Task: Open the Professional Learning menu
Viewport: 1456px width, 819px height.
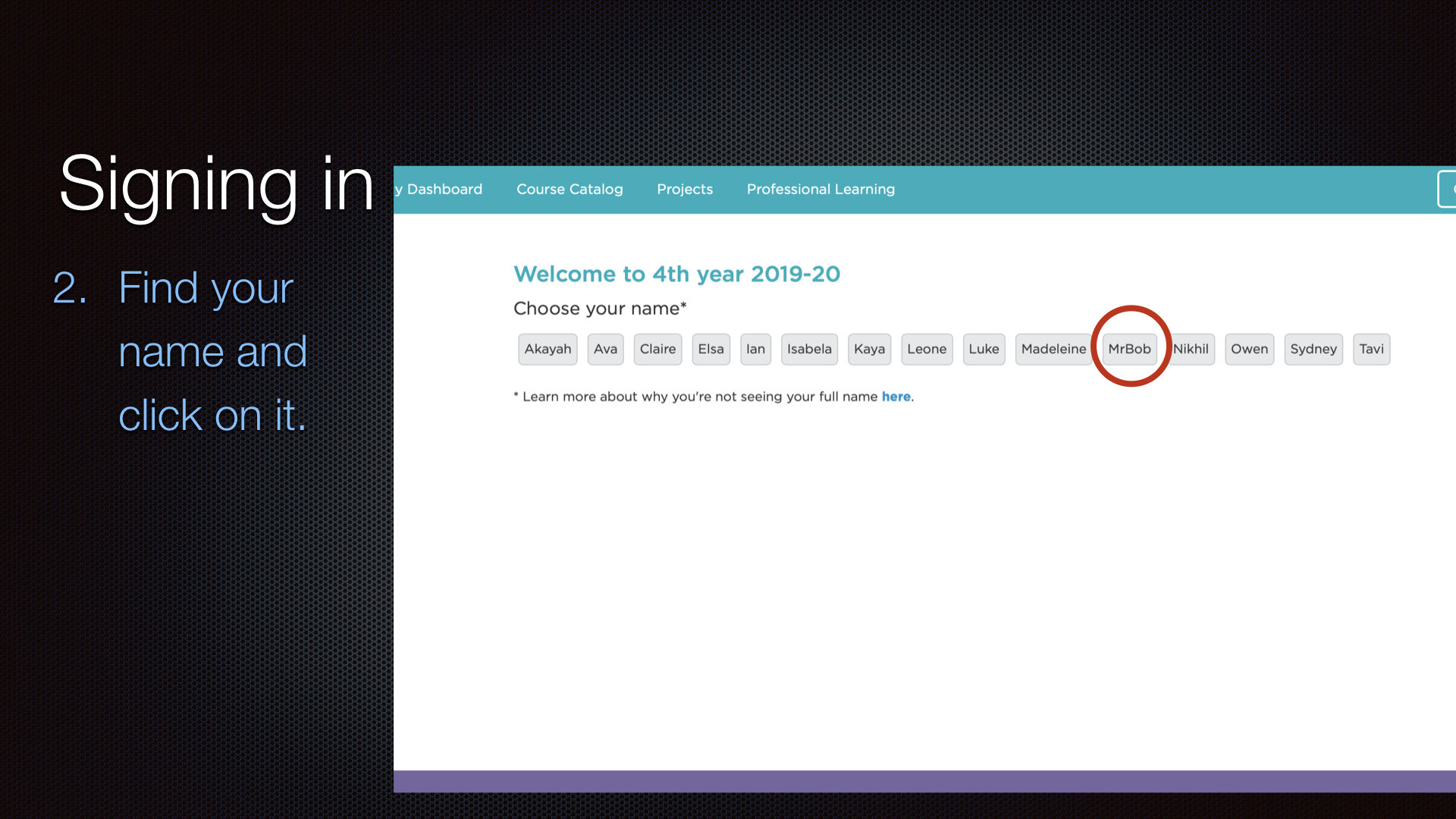Action: click(x=821, y=190)
